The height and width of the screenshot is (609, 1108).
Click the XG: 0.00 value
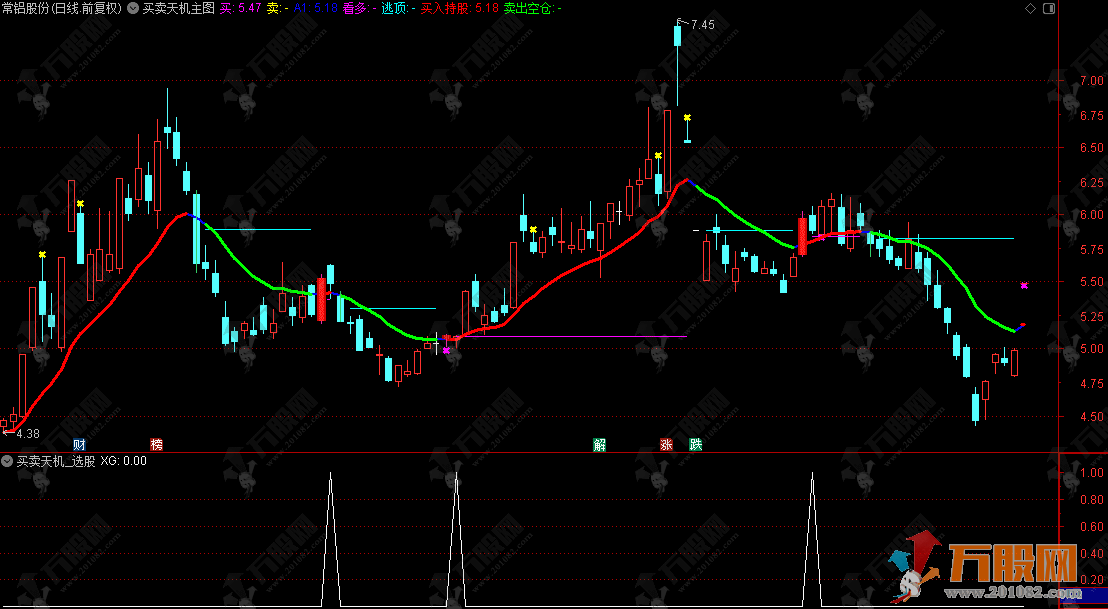tap(124, 461)
